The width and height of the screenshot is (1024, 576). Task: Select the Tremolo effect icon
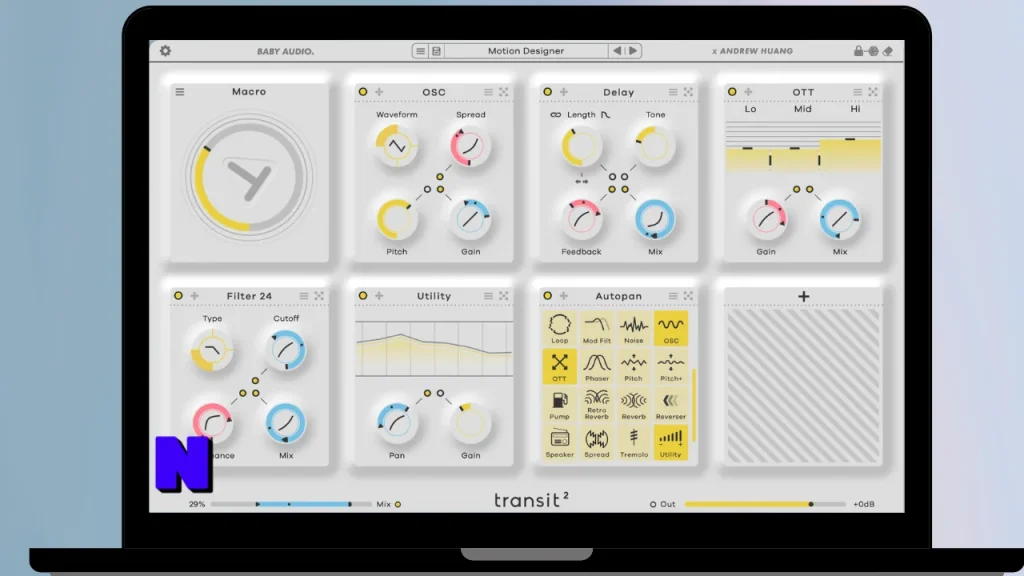633,443
